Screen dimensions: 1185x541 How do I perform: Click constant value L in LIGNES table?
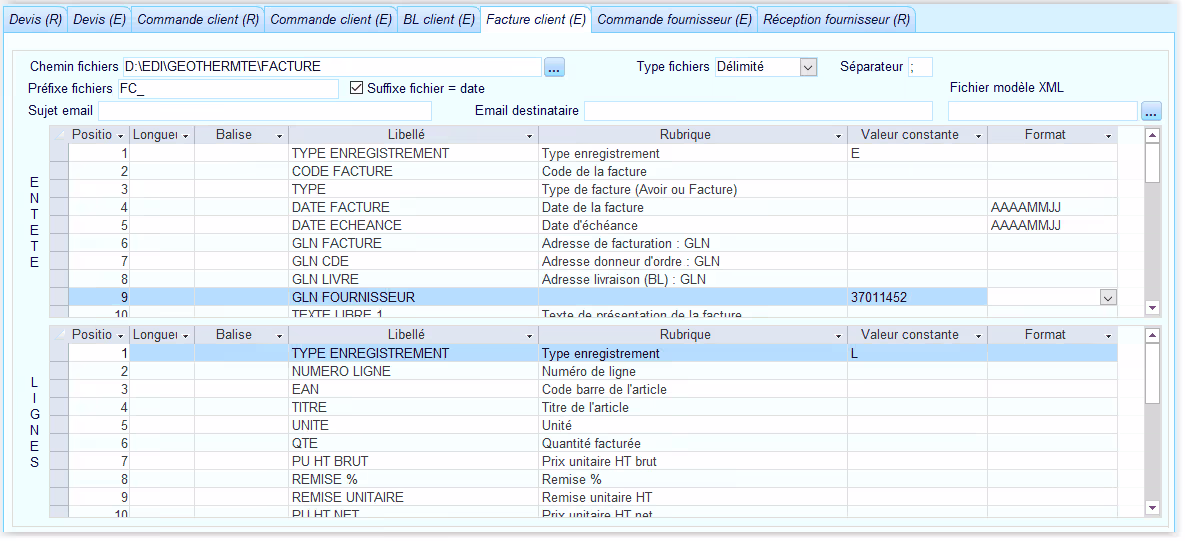pyautogui.click(x=917, y=354)
